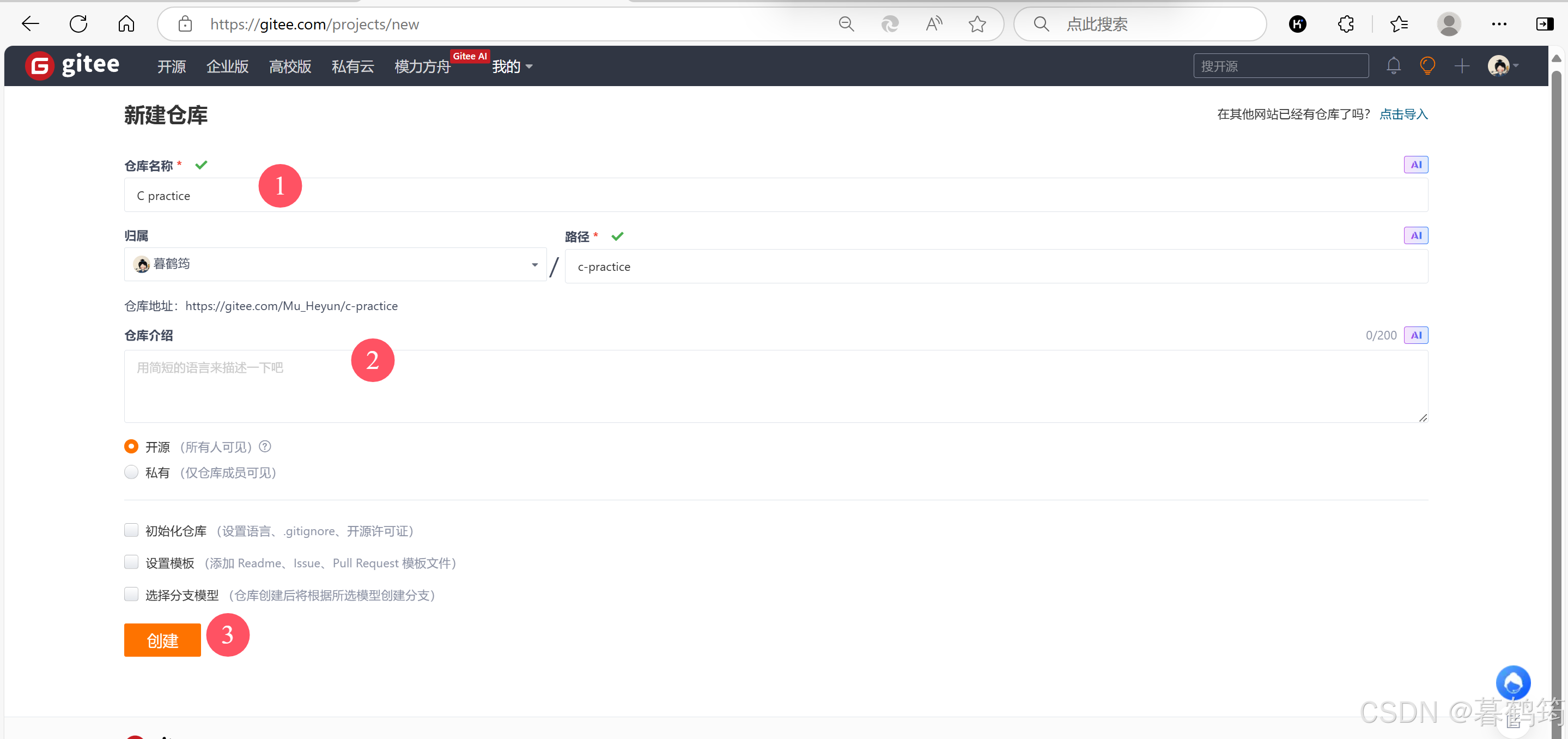Click the browser extensions puzzle icon
1568x739 pixels.
pos(1345,25)
